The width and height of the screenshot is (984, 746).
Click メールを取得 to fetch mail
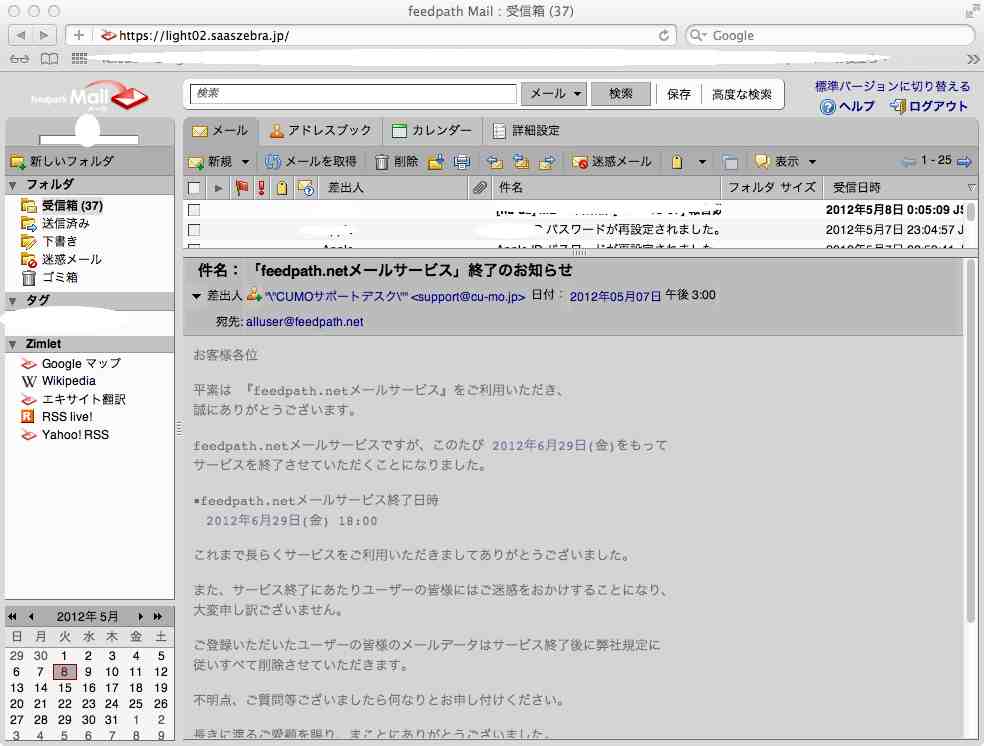click(x=311, y=161)
